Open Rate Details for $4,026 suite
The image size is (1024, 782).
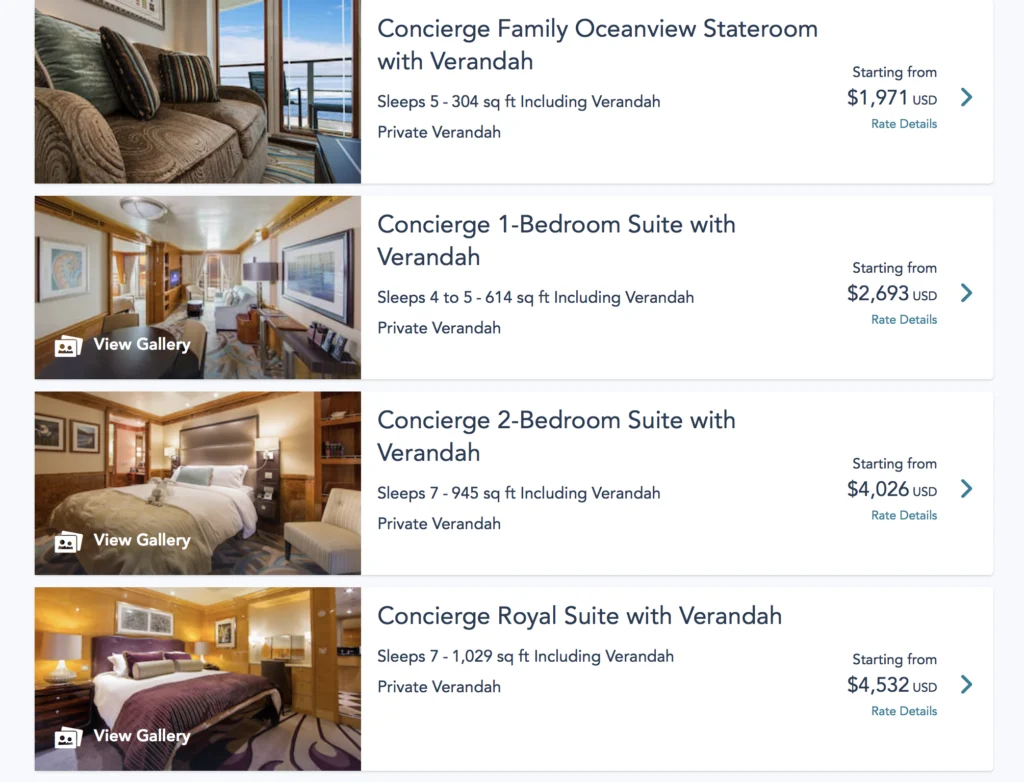pos(904,516)
